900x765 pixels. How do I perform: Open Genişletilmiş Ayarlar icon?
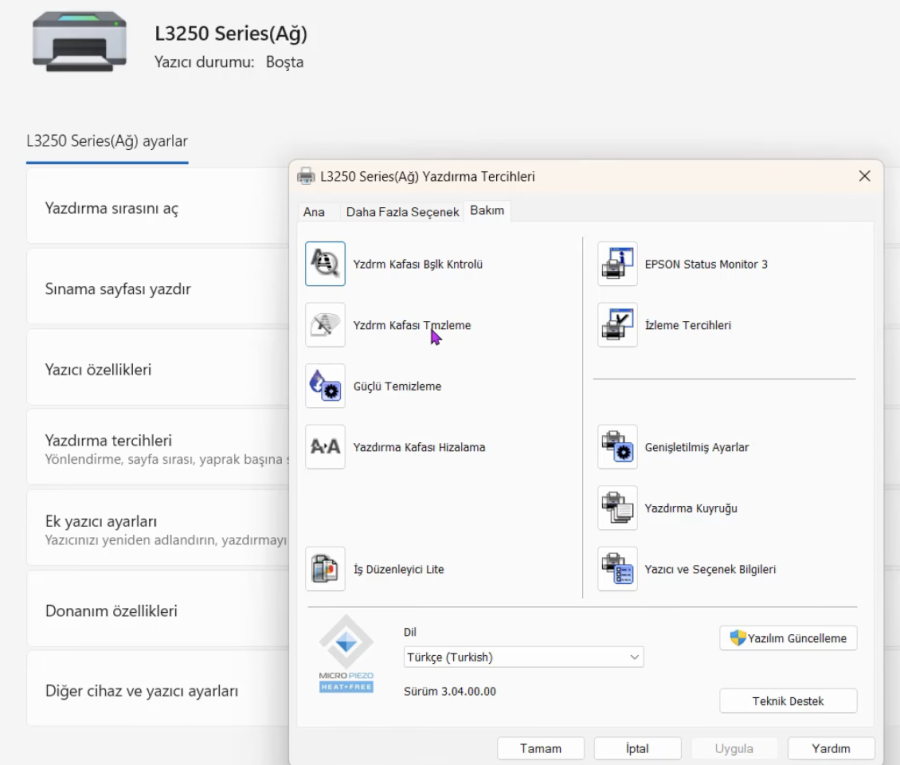point(617,447)
